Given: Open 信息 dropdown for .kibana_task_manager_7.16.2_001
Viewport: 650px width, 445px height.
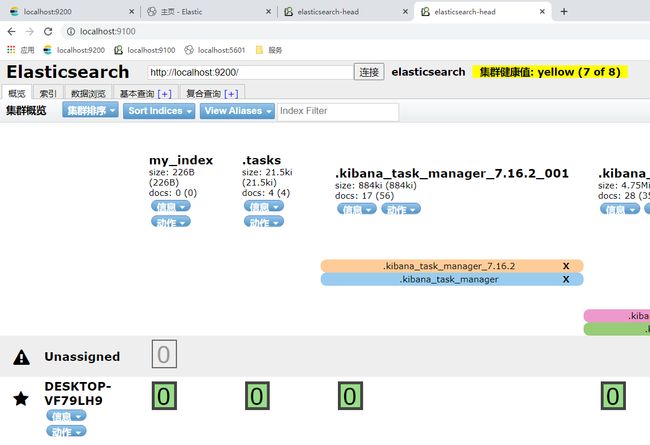Looking at the screenshot, I should tap(357, 209).
